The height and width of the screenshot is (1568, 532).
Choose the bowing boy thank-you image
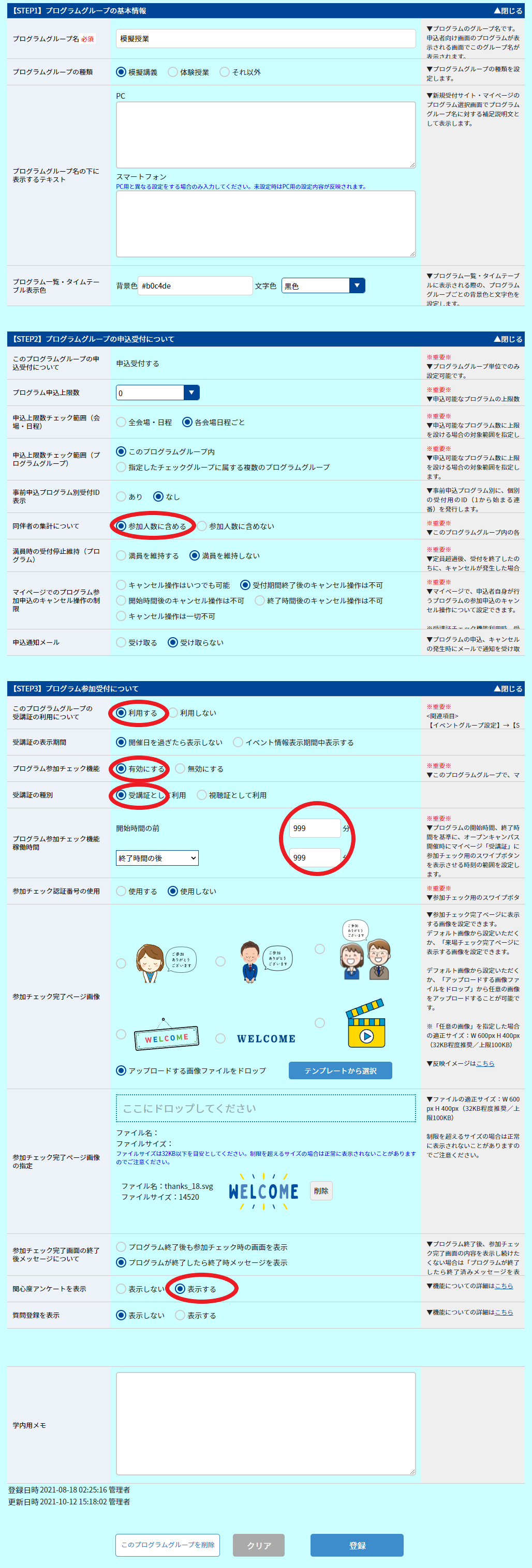click(220, 961)
